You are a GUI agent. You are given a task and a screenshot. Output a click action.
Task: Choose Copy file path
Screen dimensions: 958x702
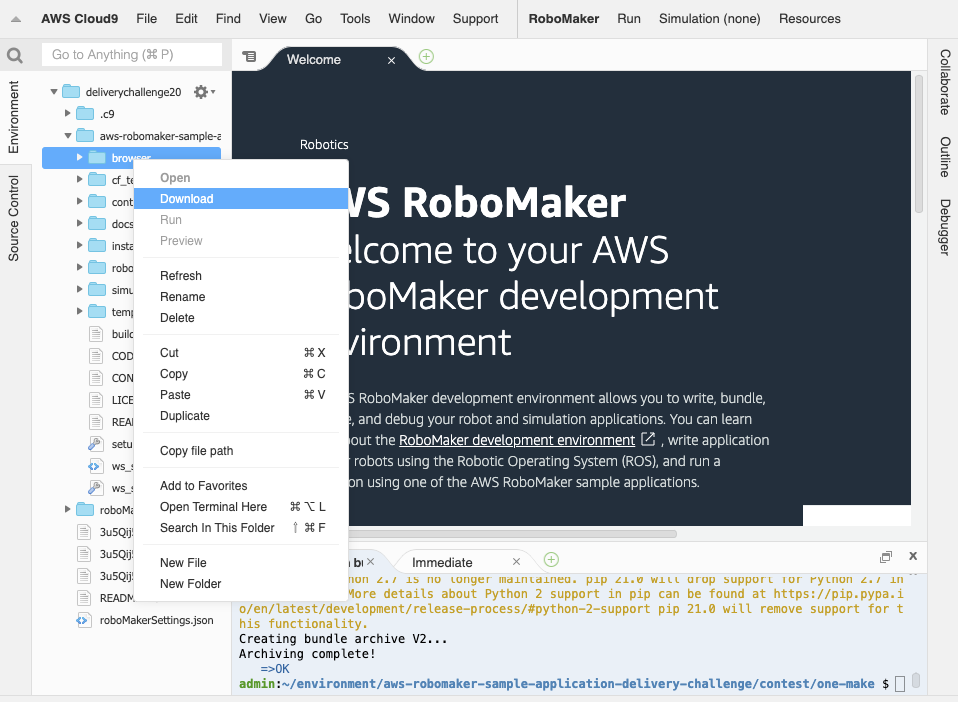pyautogui.click(x=241, y=450)
